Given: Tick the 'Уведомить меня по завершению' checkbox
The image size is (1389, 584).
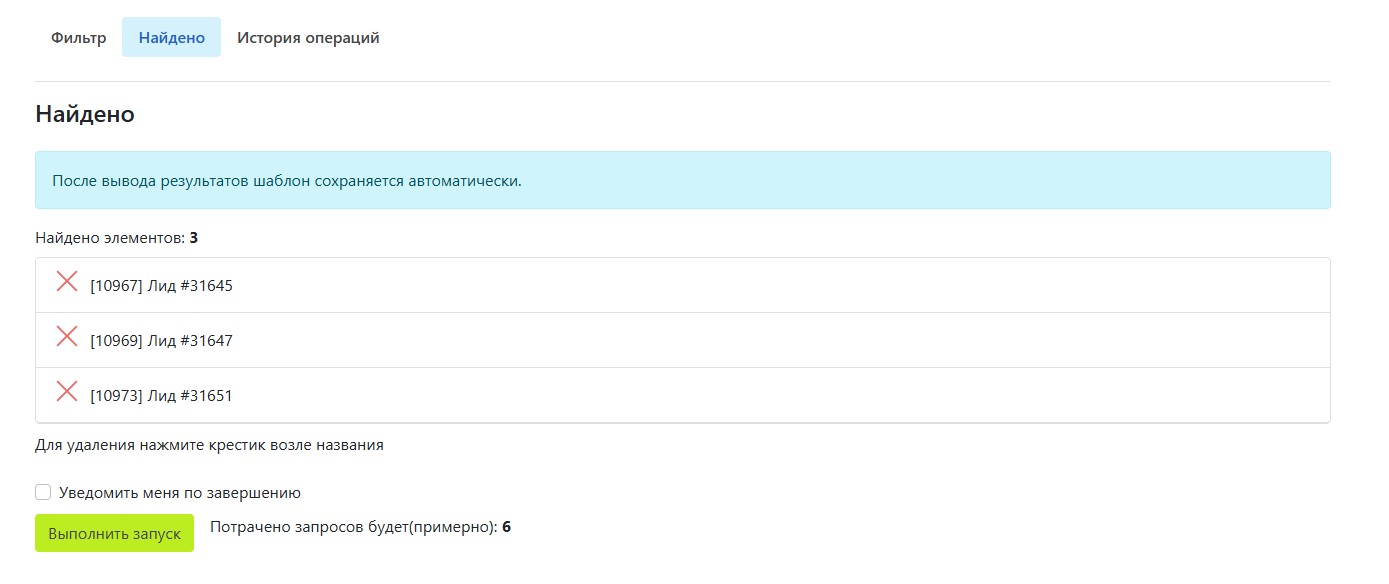Looking at the screenshot, I should pyautogui.click(x=43, y=492).
